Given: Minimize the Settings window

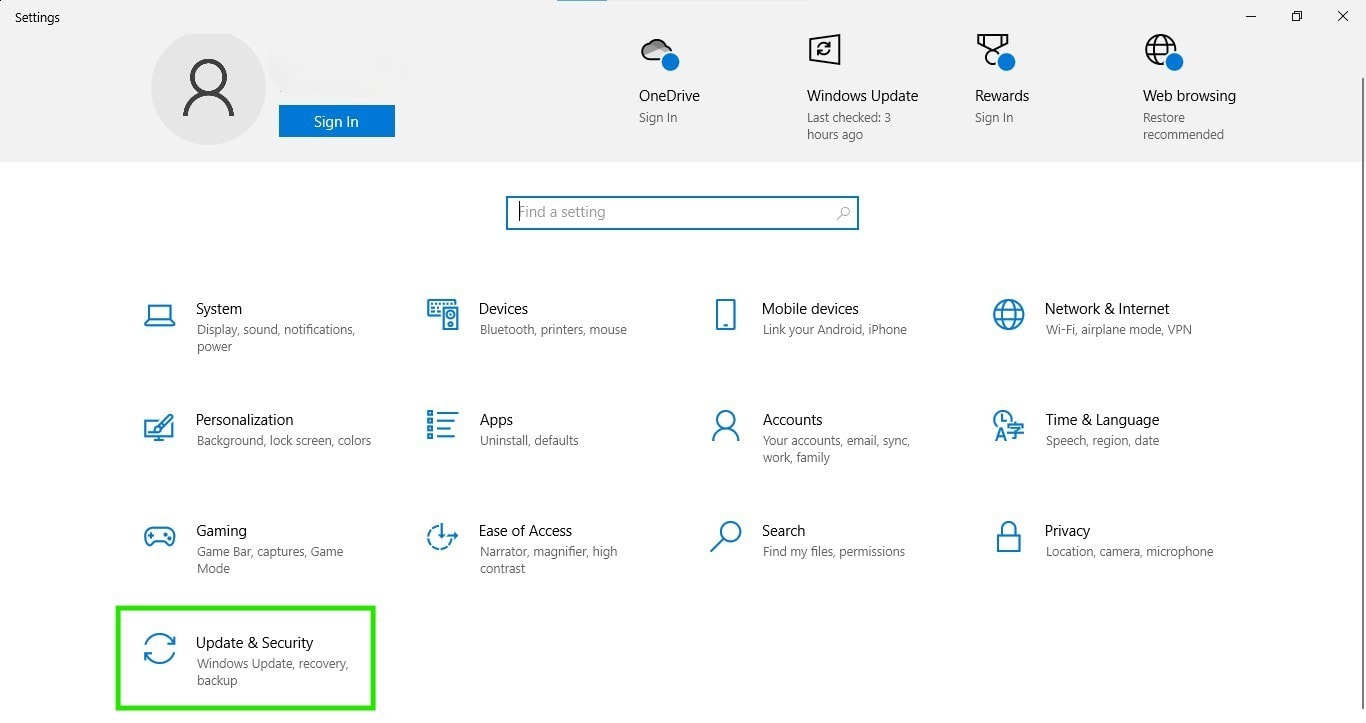Looking at the screenshot, I should (1251, 16).
